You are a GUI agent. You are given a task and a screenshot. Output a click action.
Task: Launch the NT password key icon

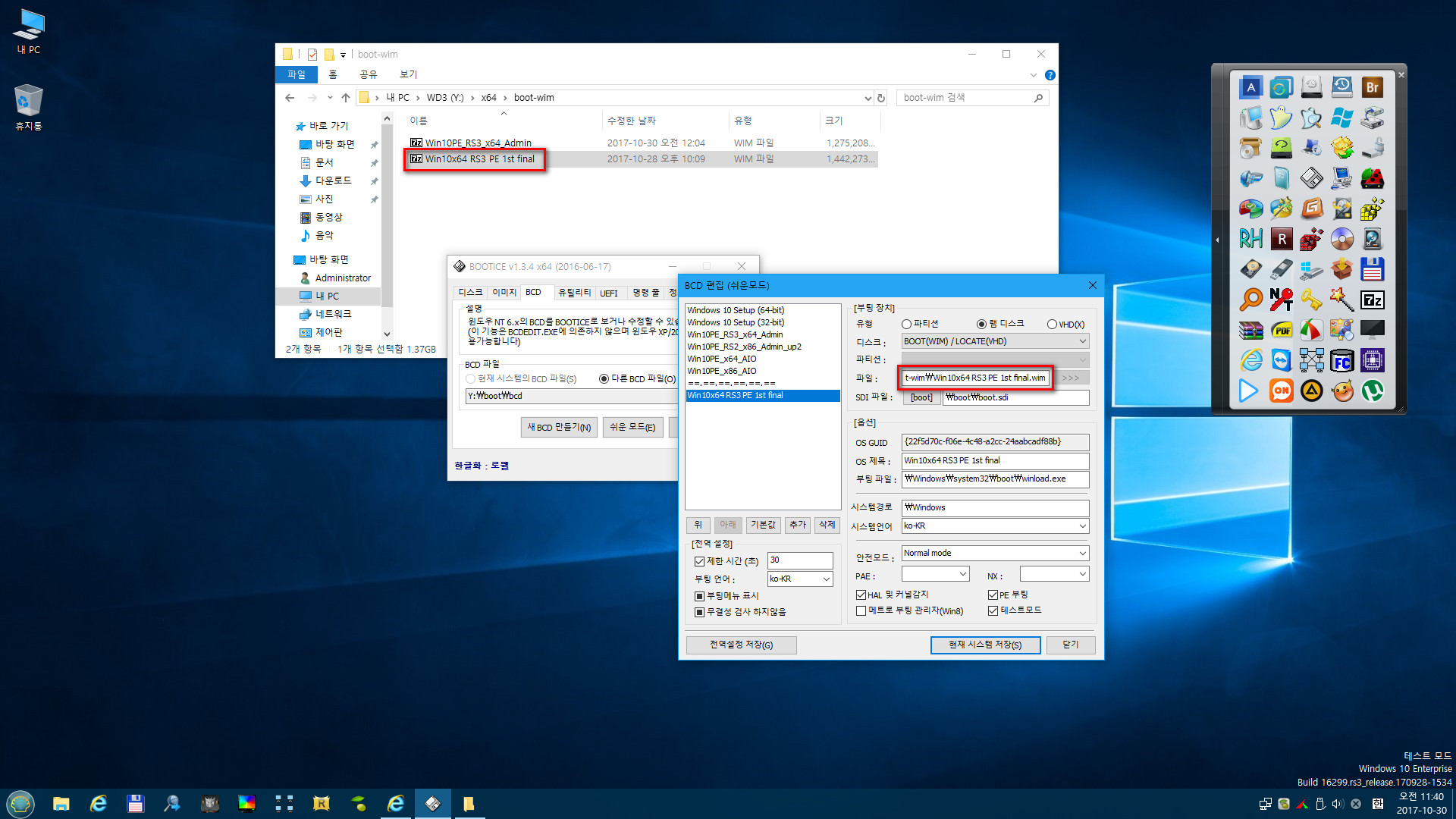click(1281, 300)
